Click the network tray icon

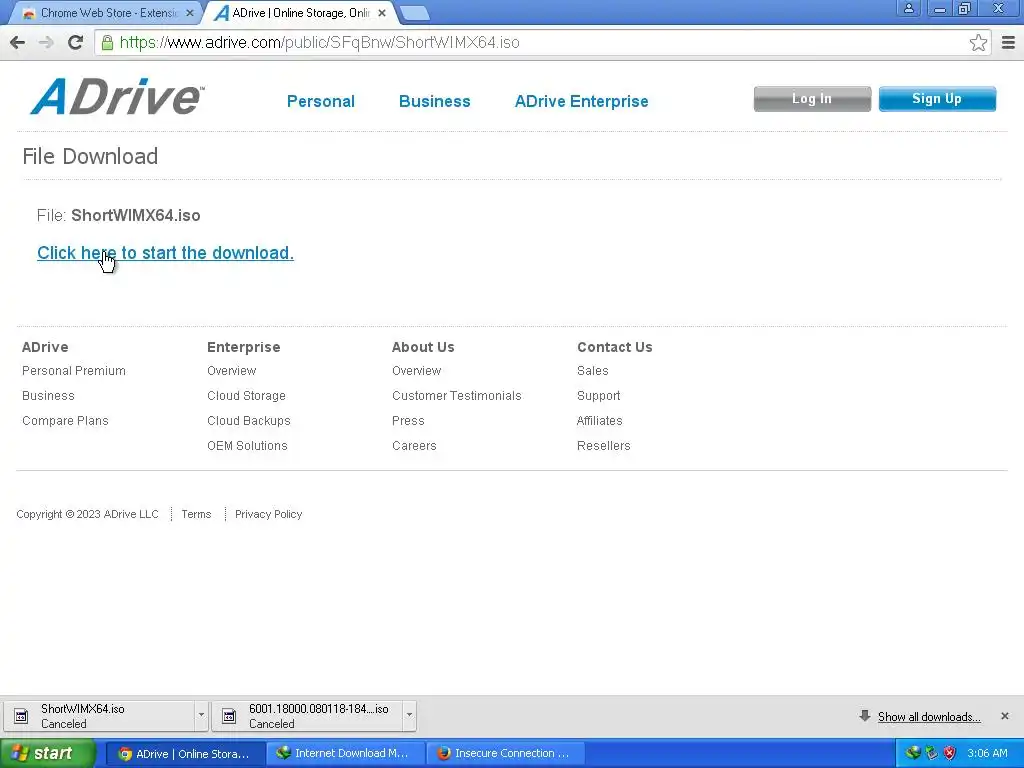coord(931,753)
